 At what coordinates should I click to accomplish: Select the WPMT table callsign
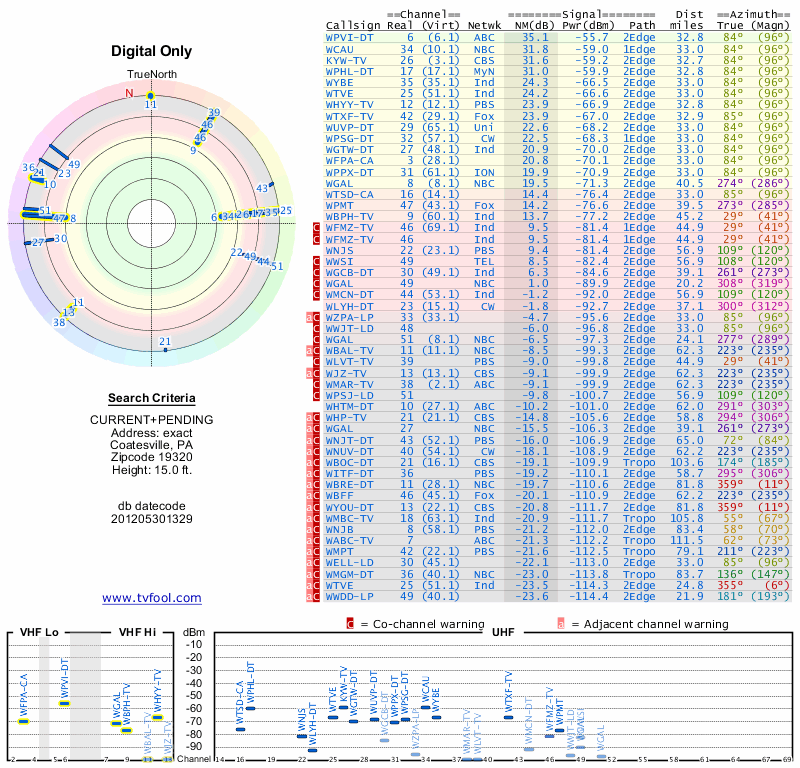pos(340,206)
